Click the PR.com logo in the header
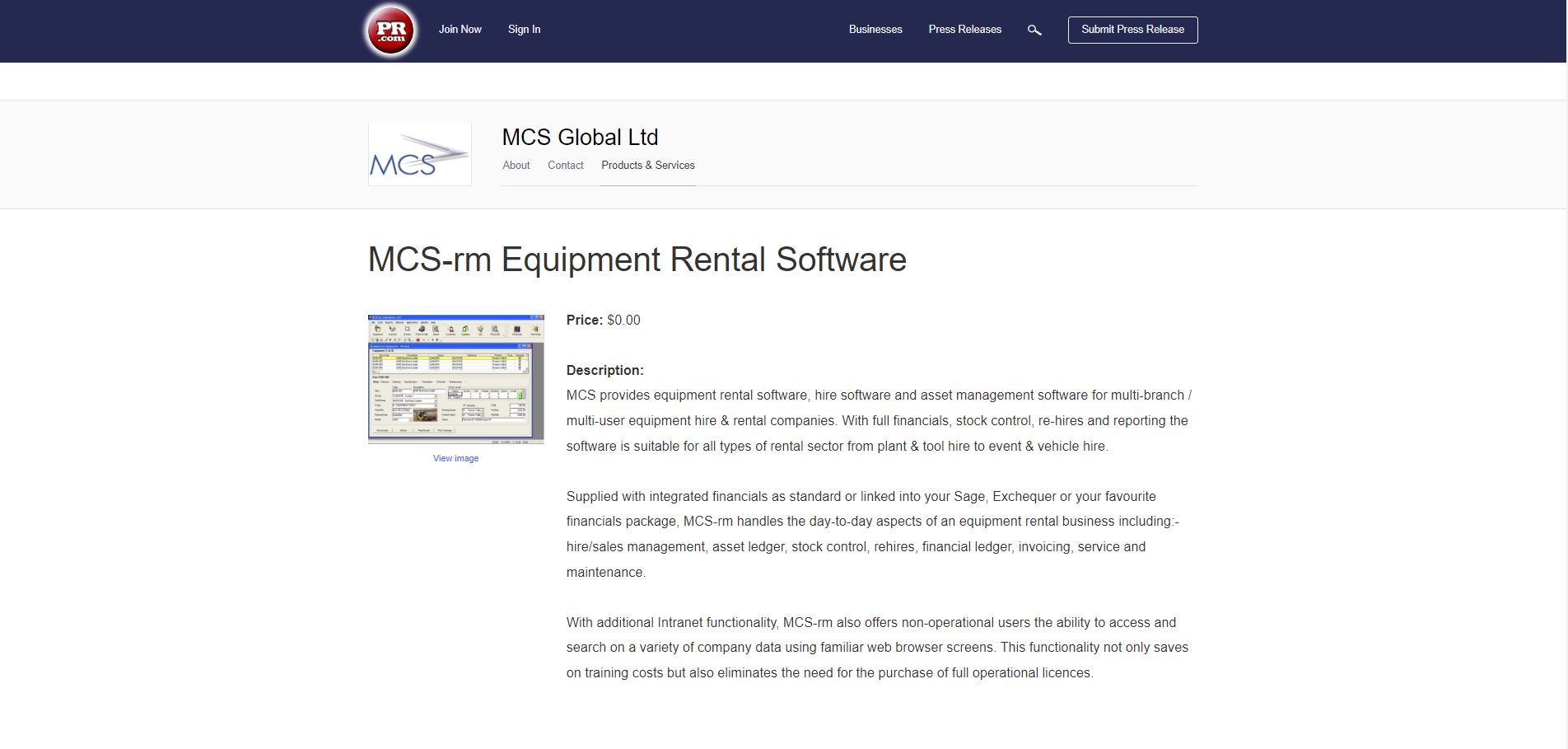 [x=390, y=30]
